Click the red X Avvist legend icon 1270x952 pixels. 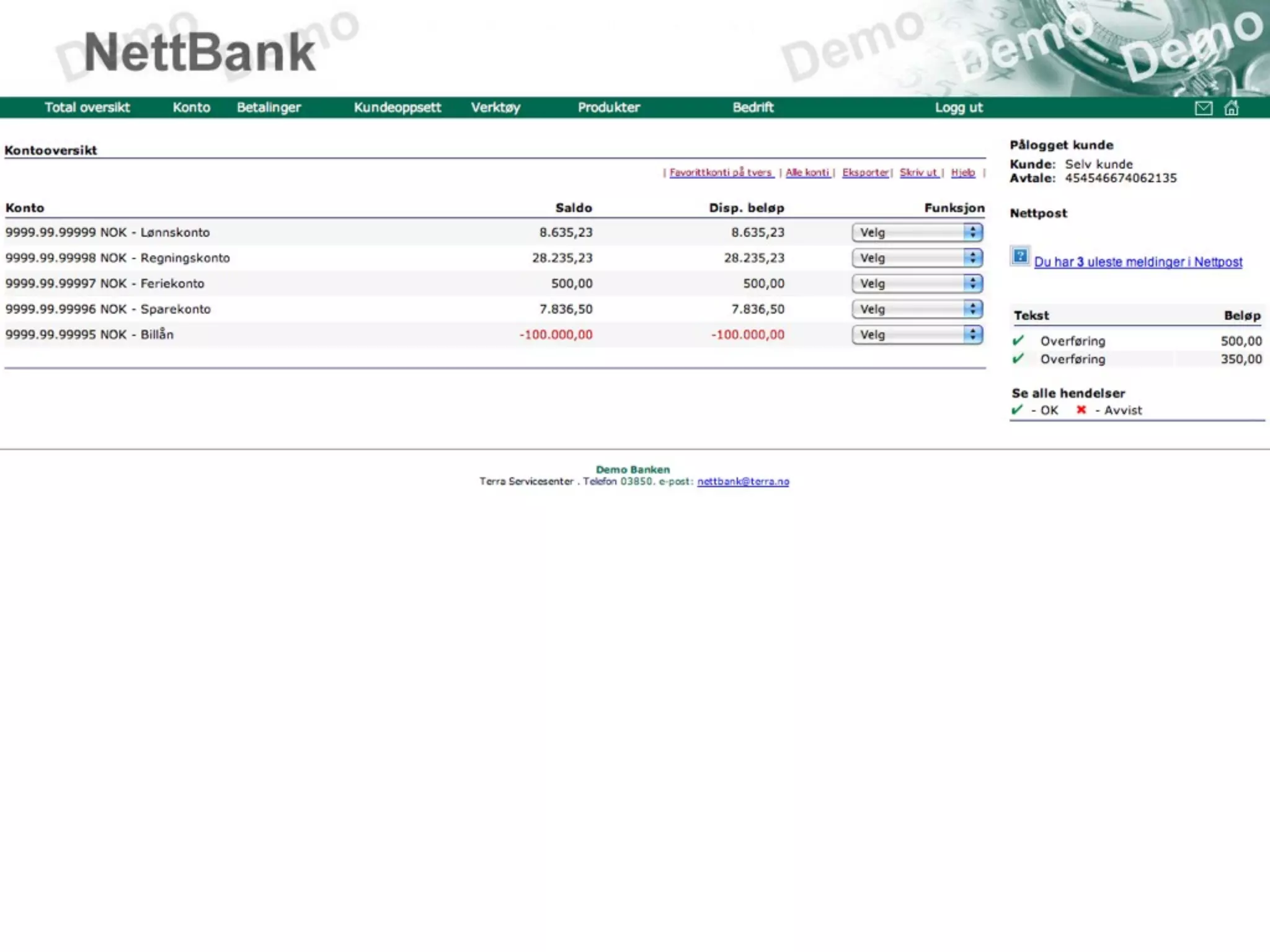pyautogui.click(x=1081, y=410)
